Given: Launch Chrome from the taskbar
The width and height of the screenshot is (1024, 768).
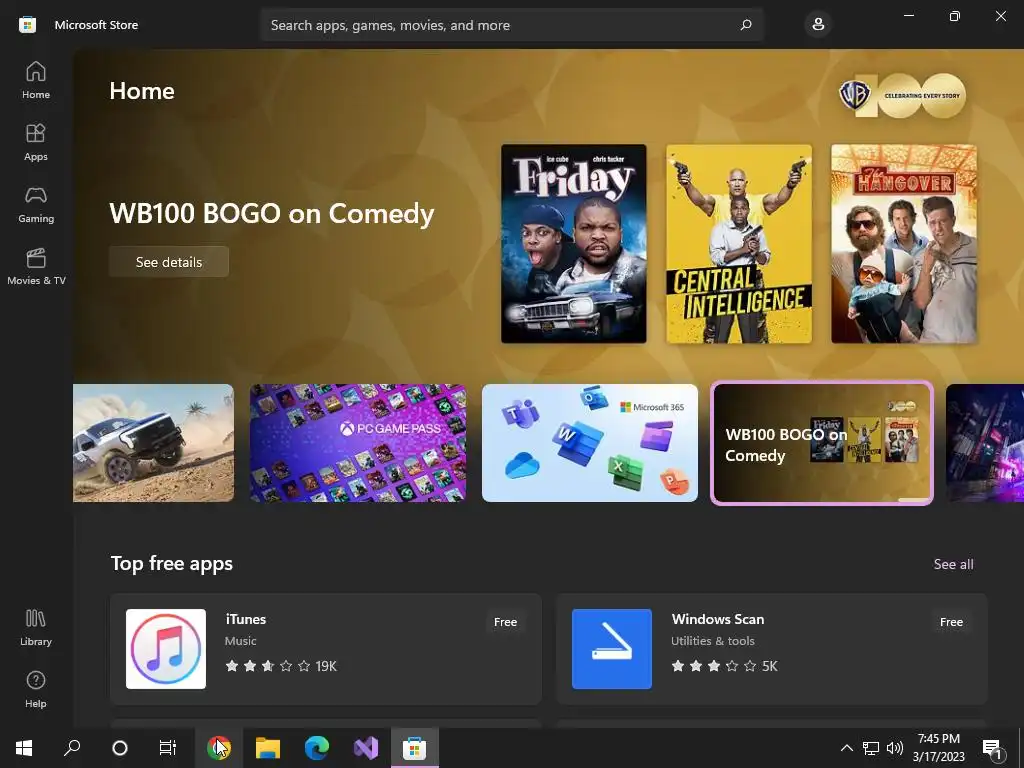Looking at the screenshot, I should (x=219, y=748).
